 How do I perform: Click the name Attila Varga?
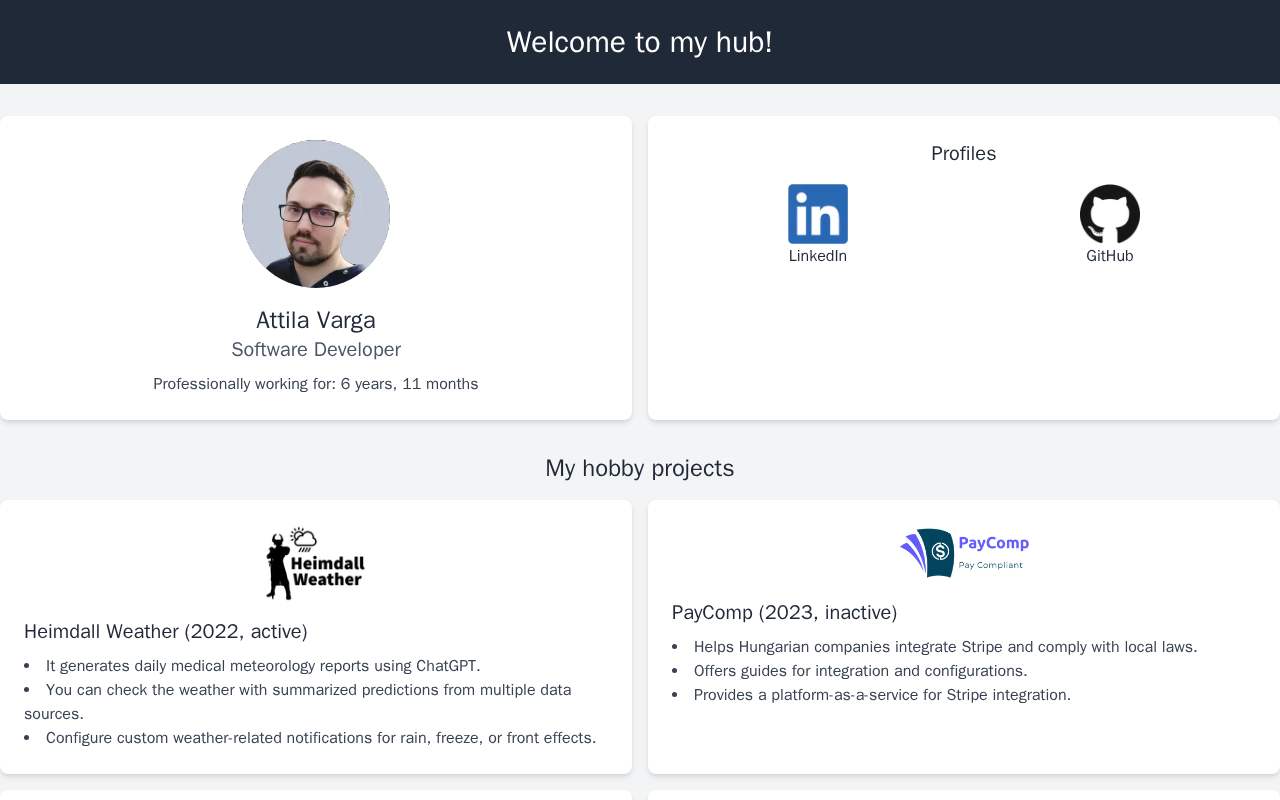pos(316,320)
